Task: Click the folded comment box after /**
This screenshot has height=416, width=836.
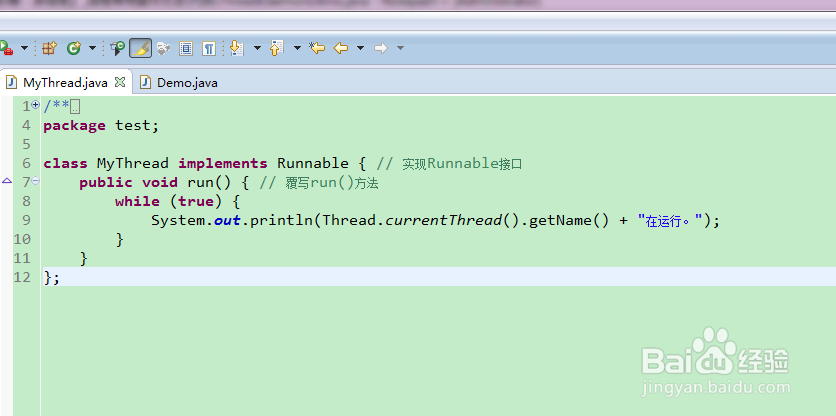Action: pyautogui.click(x=75, y=107)
